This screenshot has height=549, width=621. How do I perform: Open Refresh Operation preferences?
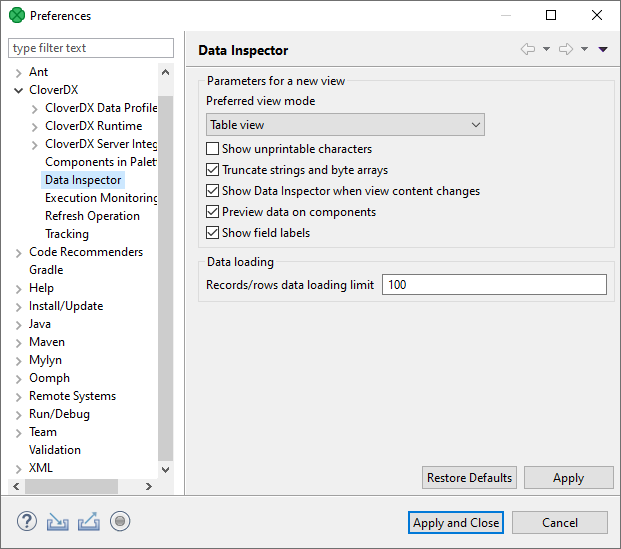pyautogui.click(x=92, y=216)
